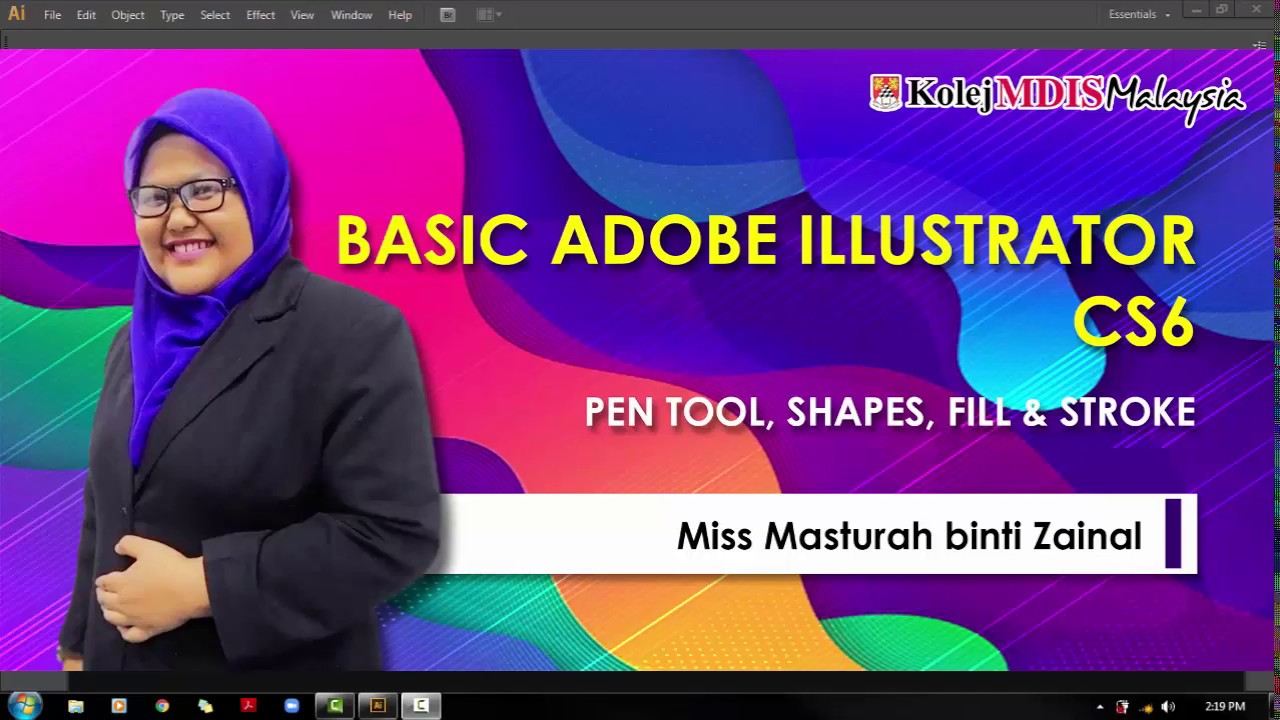
Task: Open the Windows Start menu
Action: point(23,705)
